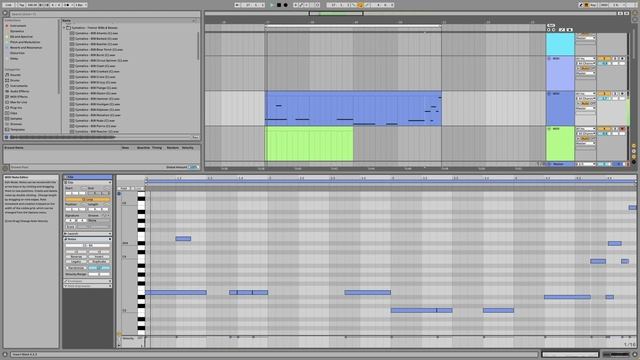Select Reverb and Resonance collection

[26, 47]
